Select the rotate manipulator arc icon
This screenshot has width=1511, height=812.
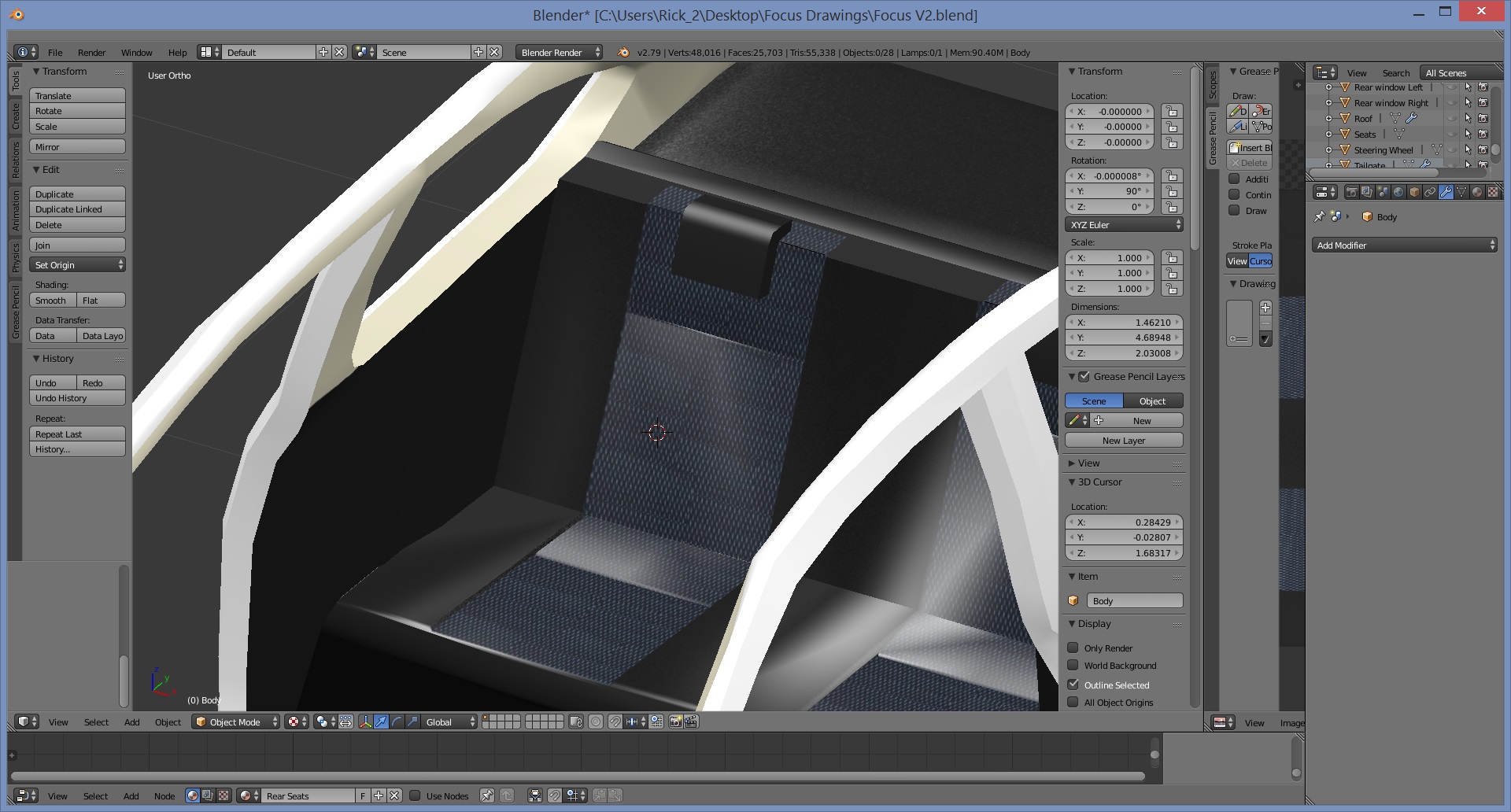[x=397, y=722]
